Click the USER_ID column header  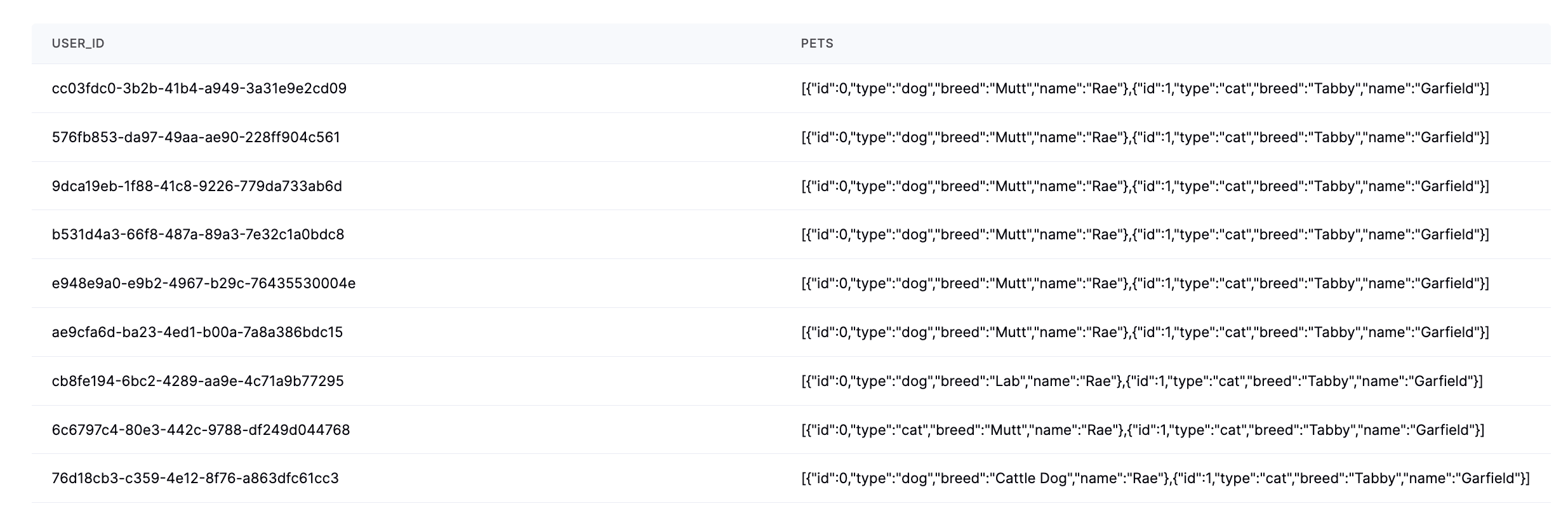click(x=78, y=44)
